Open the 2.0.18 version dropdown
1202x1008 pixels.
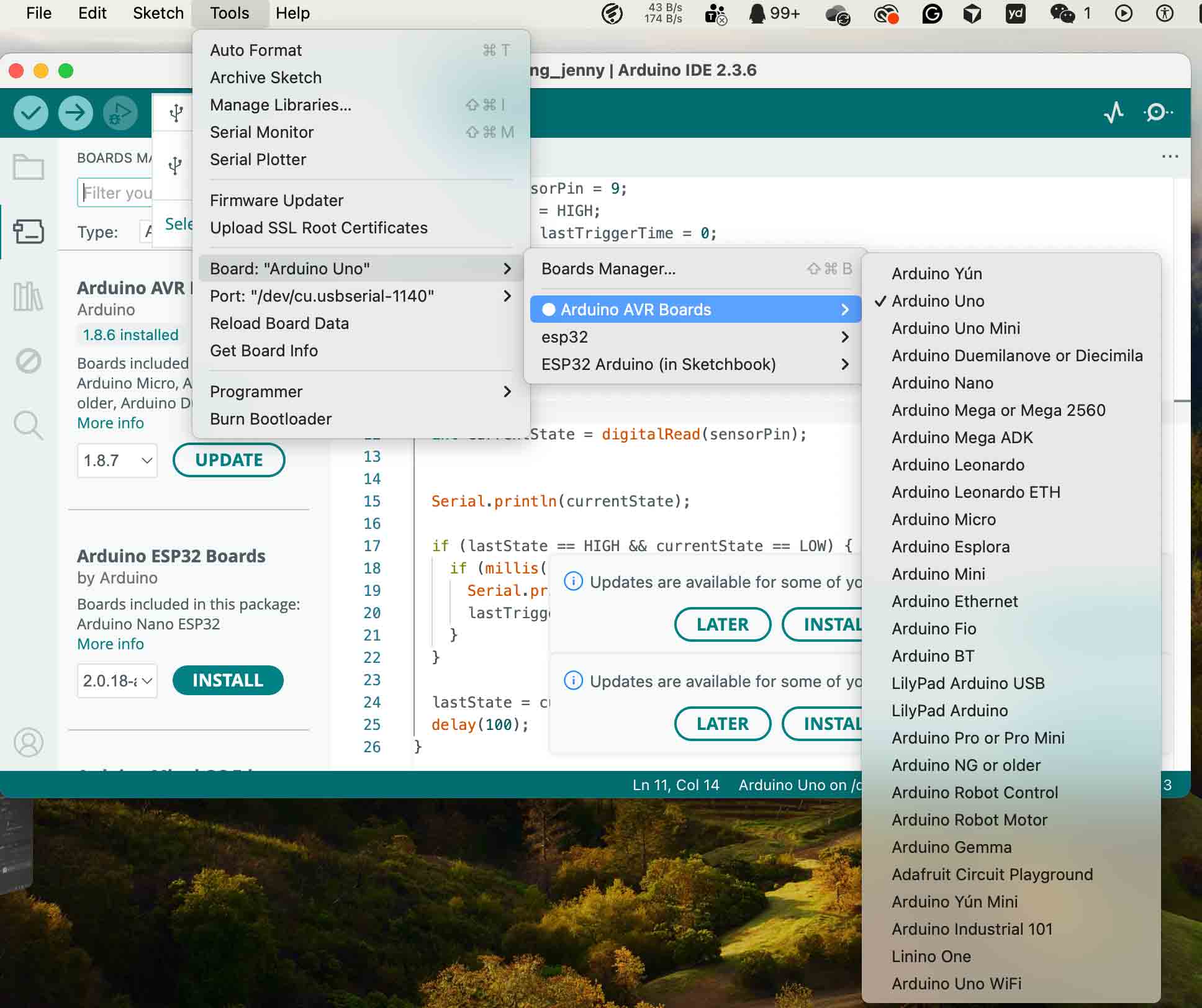[117, 680]
